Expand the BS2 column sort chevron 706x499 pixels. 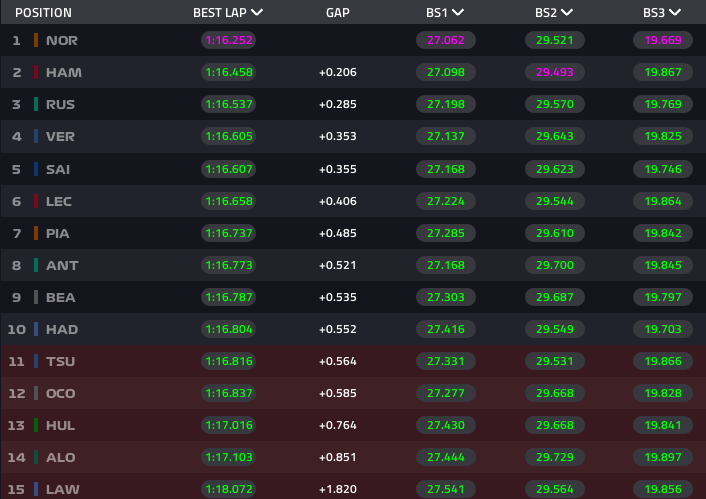pos(568,13)
